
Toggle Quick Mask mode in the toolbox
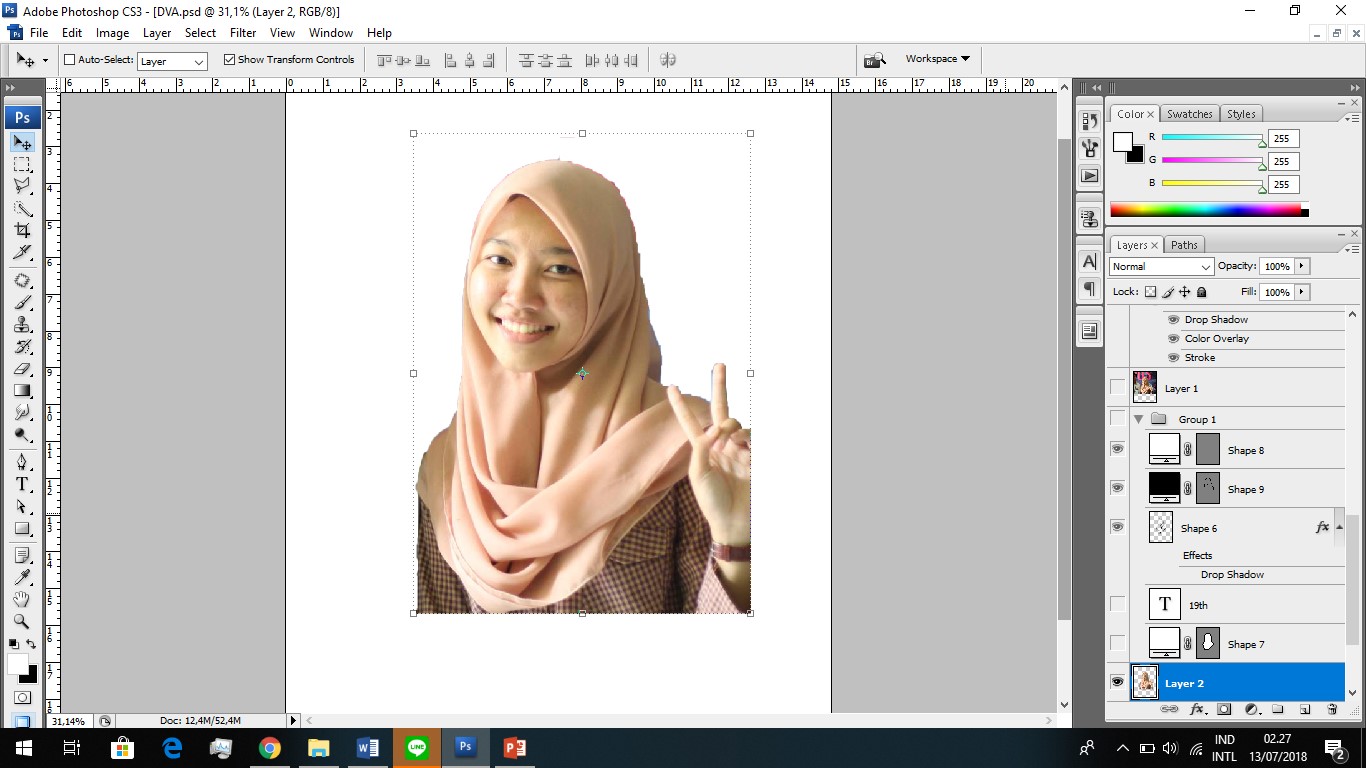point(22,697)
